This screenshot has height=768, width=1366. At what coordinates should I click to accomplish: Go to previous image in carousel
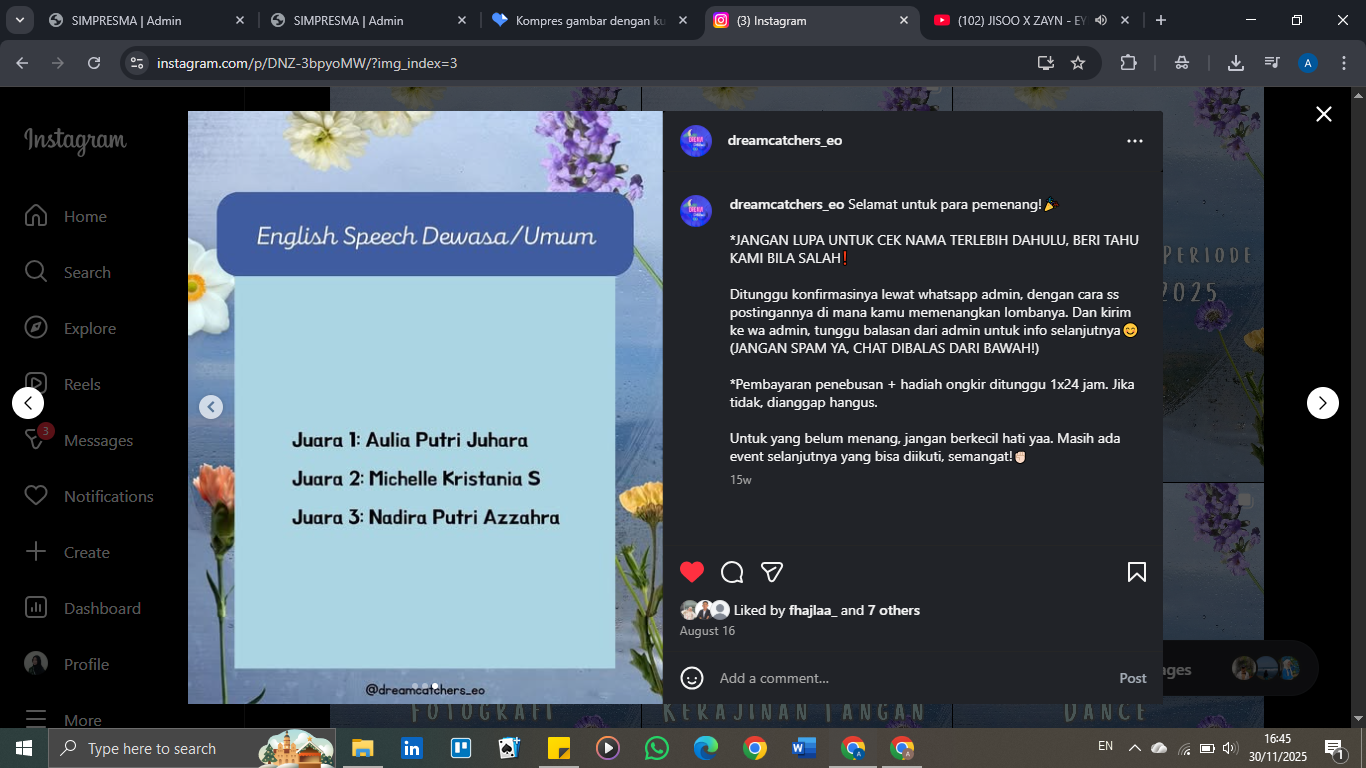[x=210, y=407]
